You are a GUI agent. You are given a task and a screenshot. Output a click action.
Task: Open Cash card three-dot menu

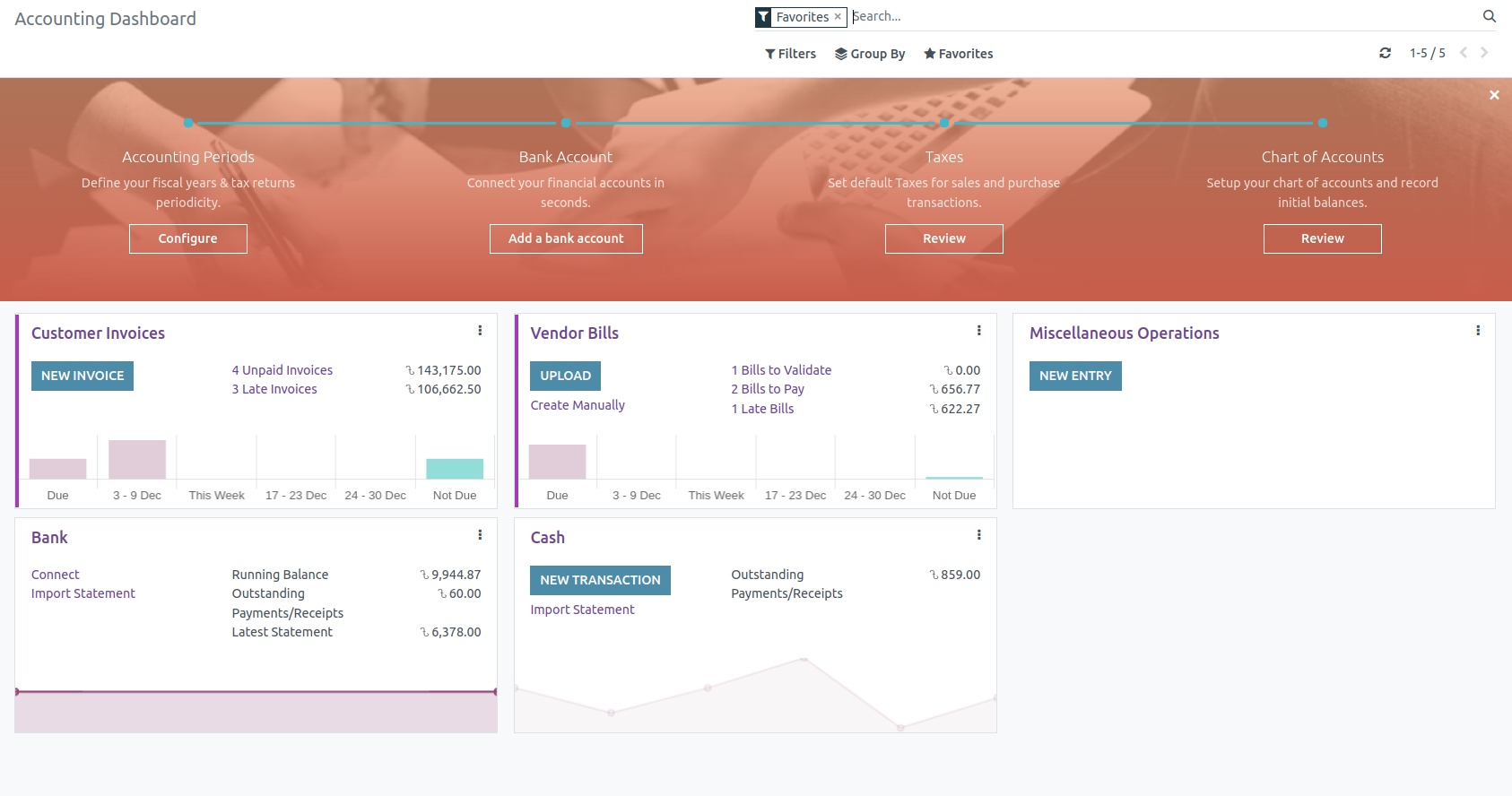tap(978, 535)
